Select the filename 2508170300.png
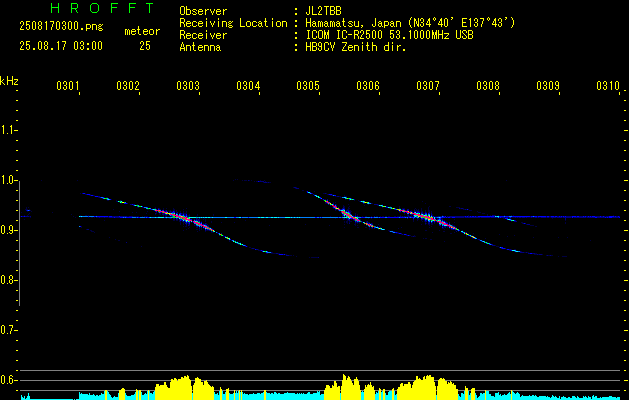Viewport: 629px width, 400px height. click(61, 27)
